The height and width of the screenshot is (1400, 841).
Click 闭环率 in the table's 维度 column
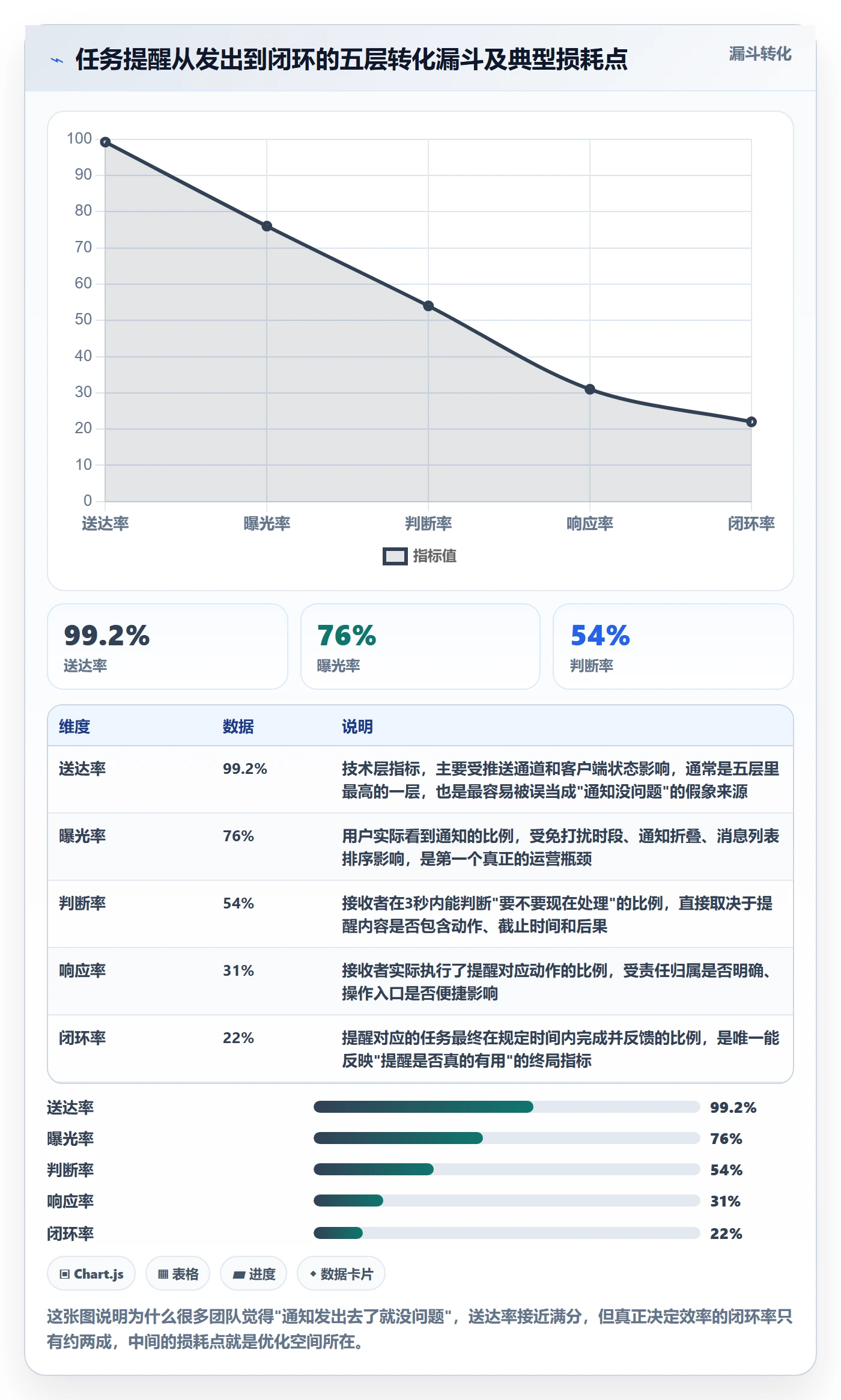click(82, 1038)
